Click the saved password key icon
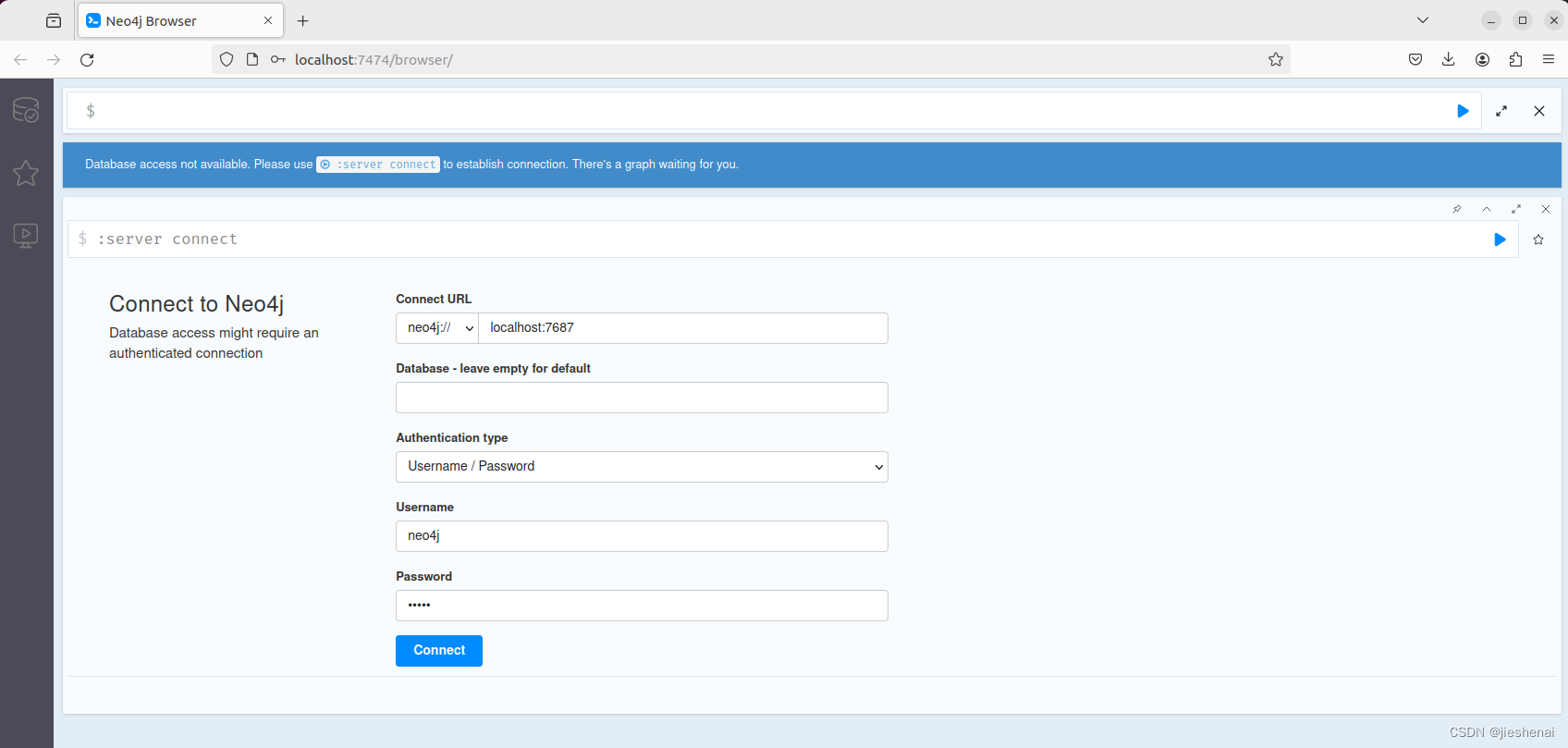Image resolution: width=1568 pixels, height=748 pixels. point(277,59)
